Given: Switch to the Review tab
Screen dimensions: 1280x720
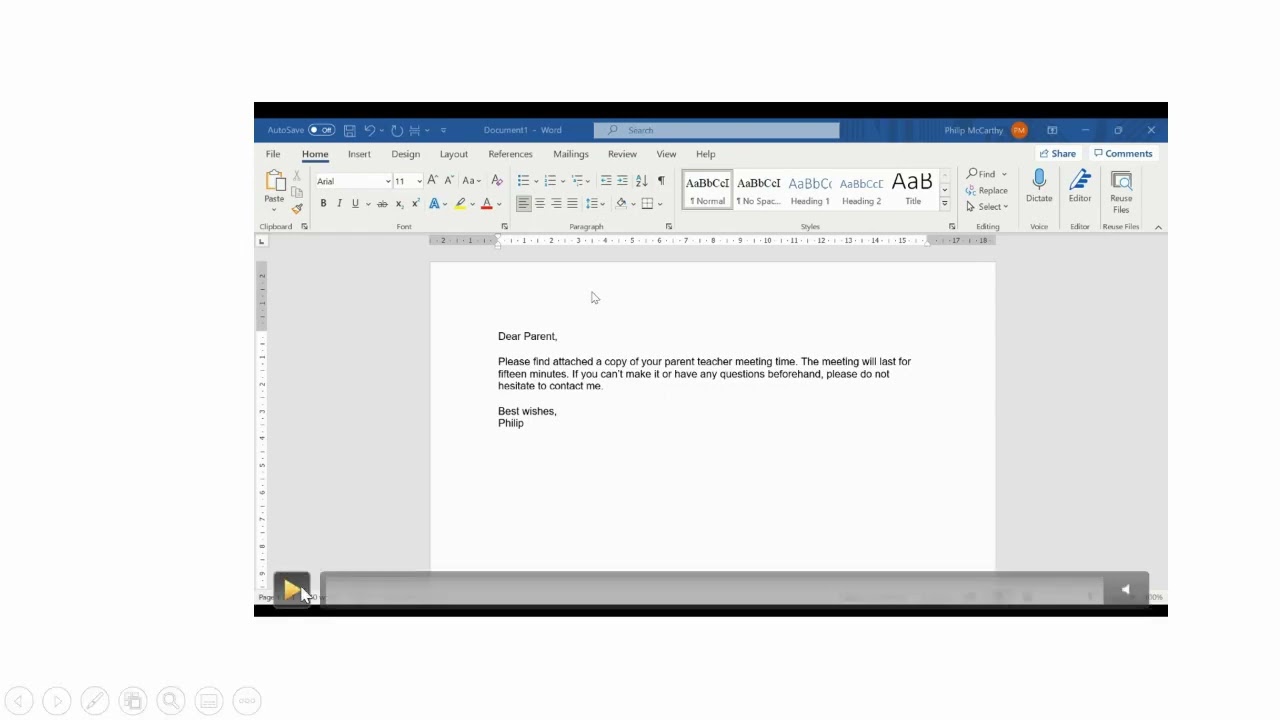Looking at the screenshot, I should pos(622,154).
